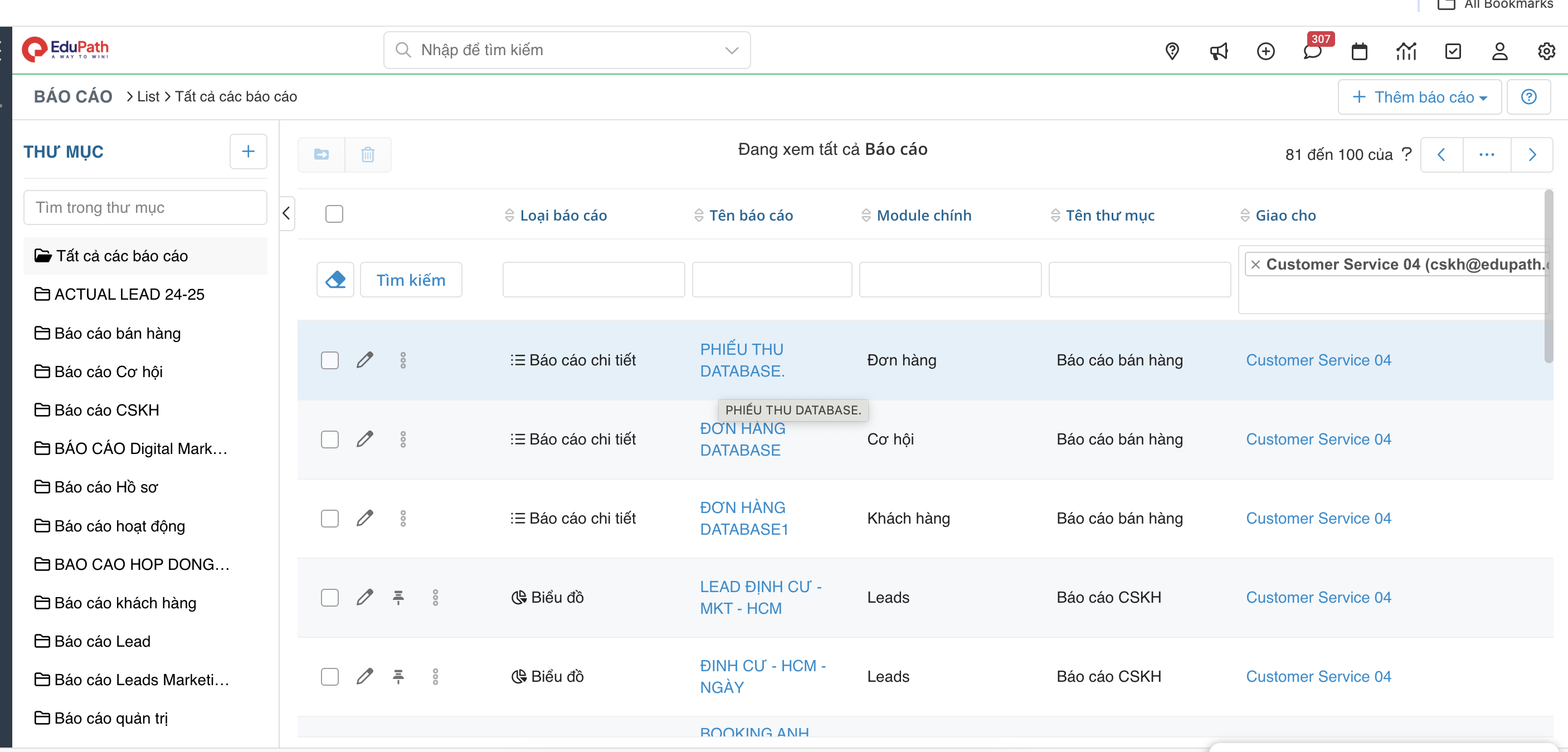Click the pin icon on the LEAD ĐỊNH CƯ row

coord(399,598)
